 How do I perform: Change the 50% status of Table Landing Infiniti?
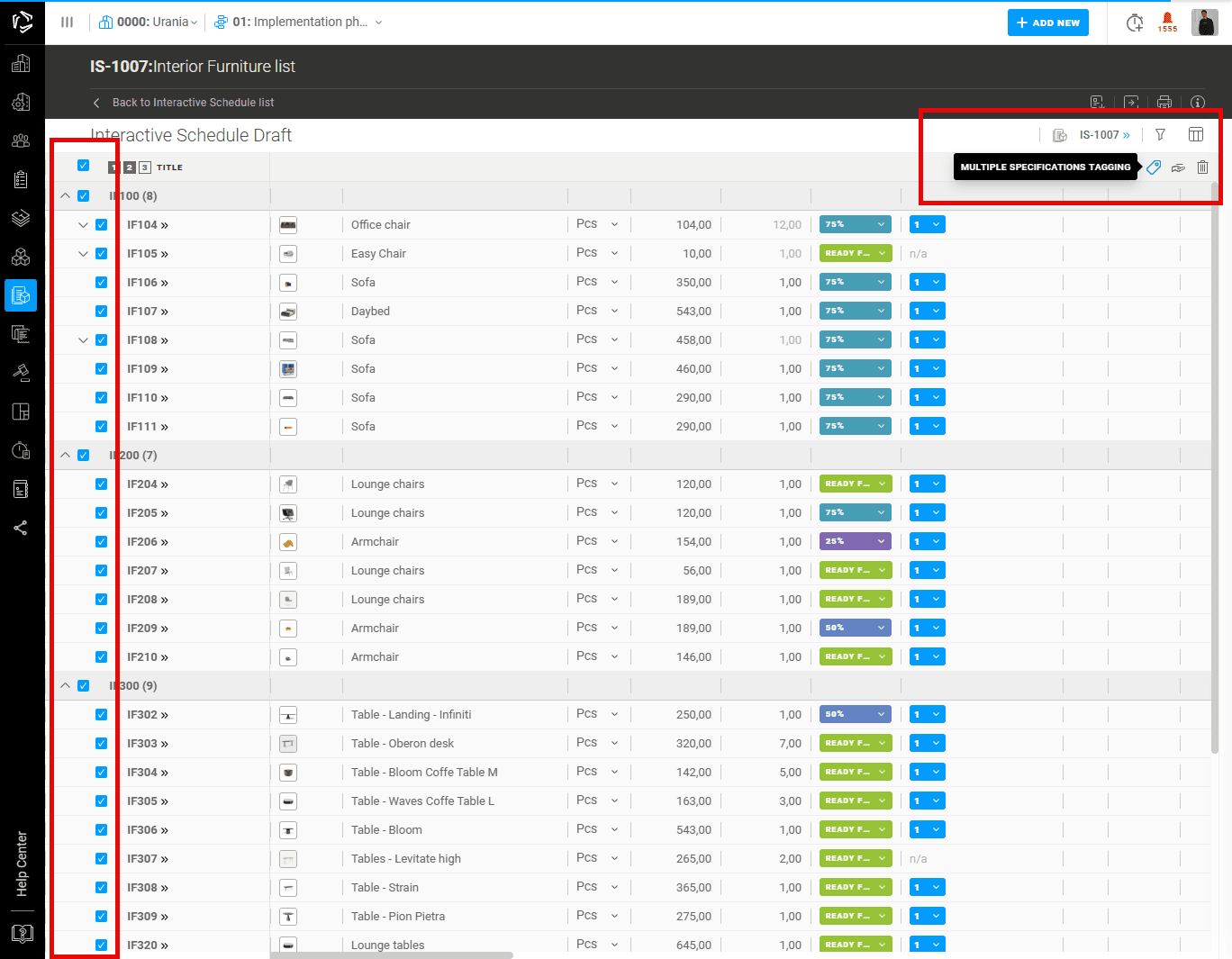click(856, 715)
